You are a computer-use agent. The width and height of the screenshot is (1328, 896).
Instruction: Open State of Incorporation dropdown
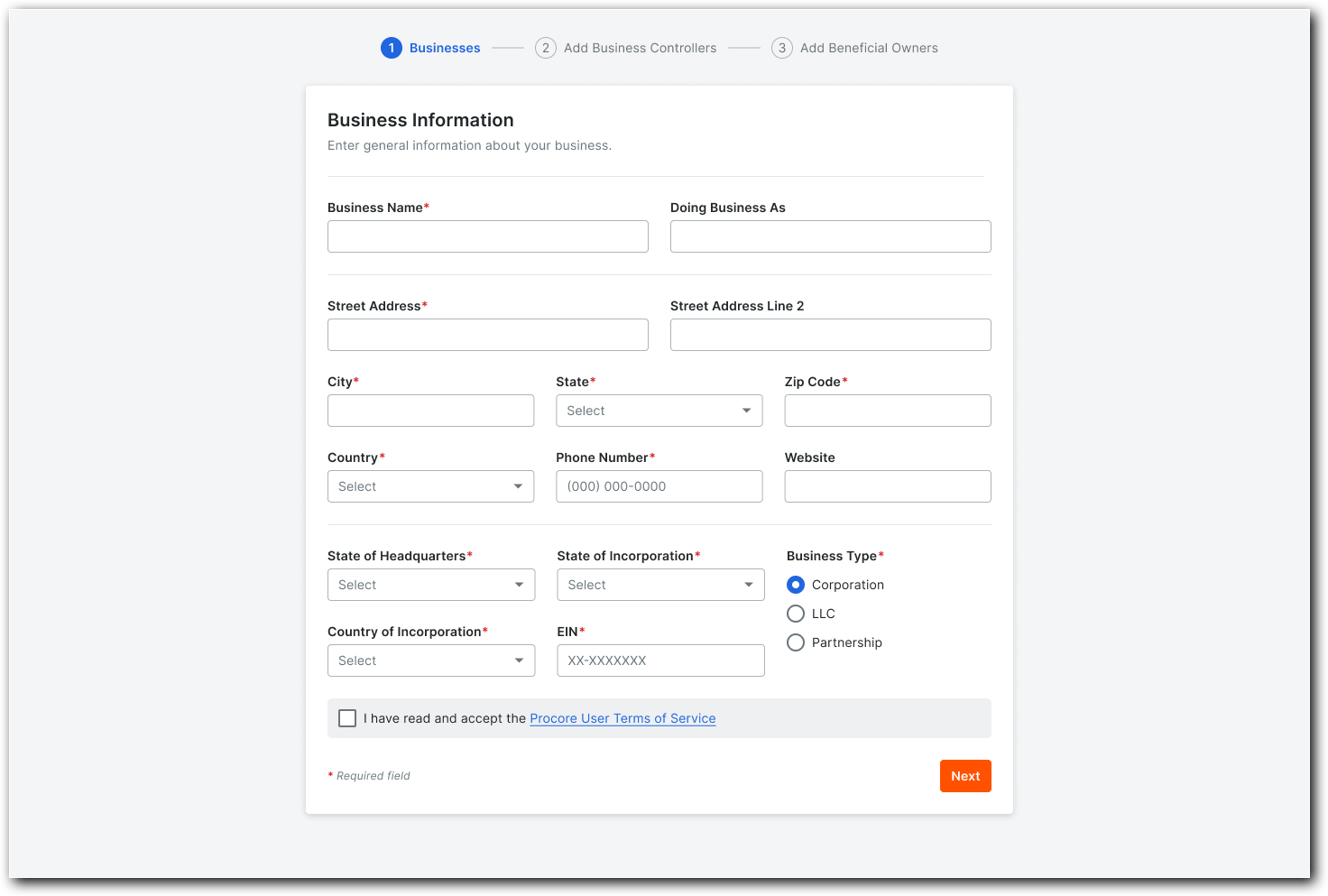660,585
